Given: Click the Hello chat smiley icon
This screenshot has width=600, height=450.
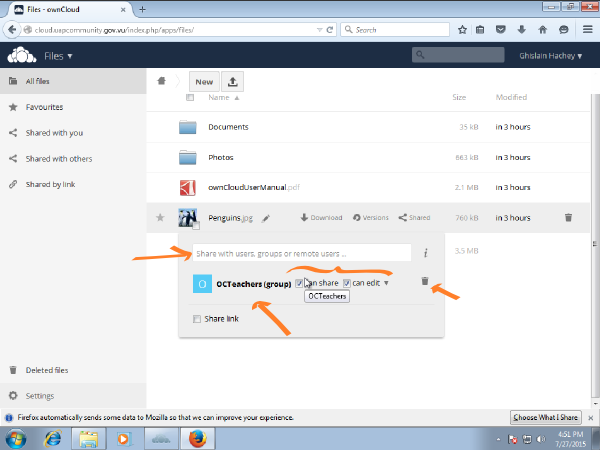Looking at the screenshot, I should [563, 29].
